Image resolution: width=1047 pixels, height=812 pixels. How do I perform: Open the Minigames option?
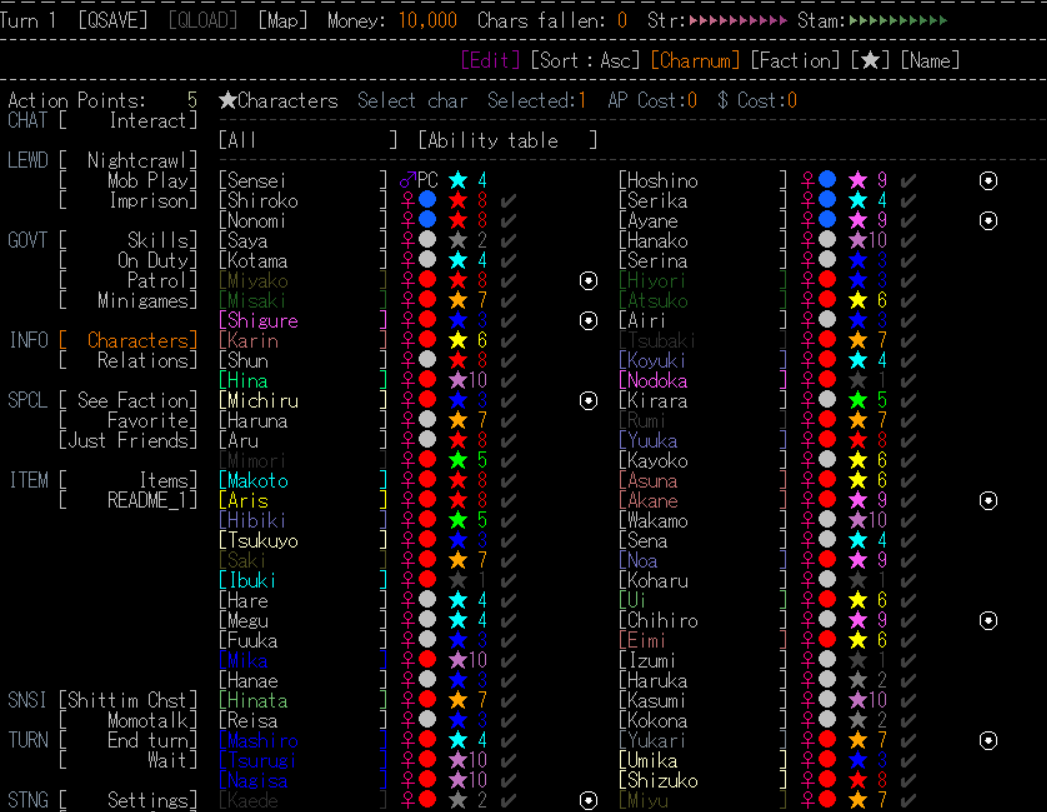[128, 300]
